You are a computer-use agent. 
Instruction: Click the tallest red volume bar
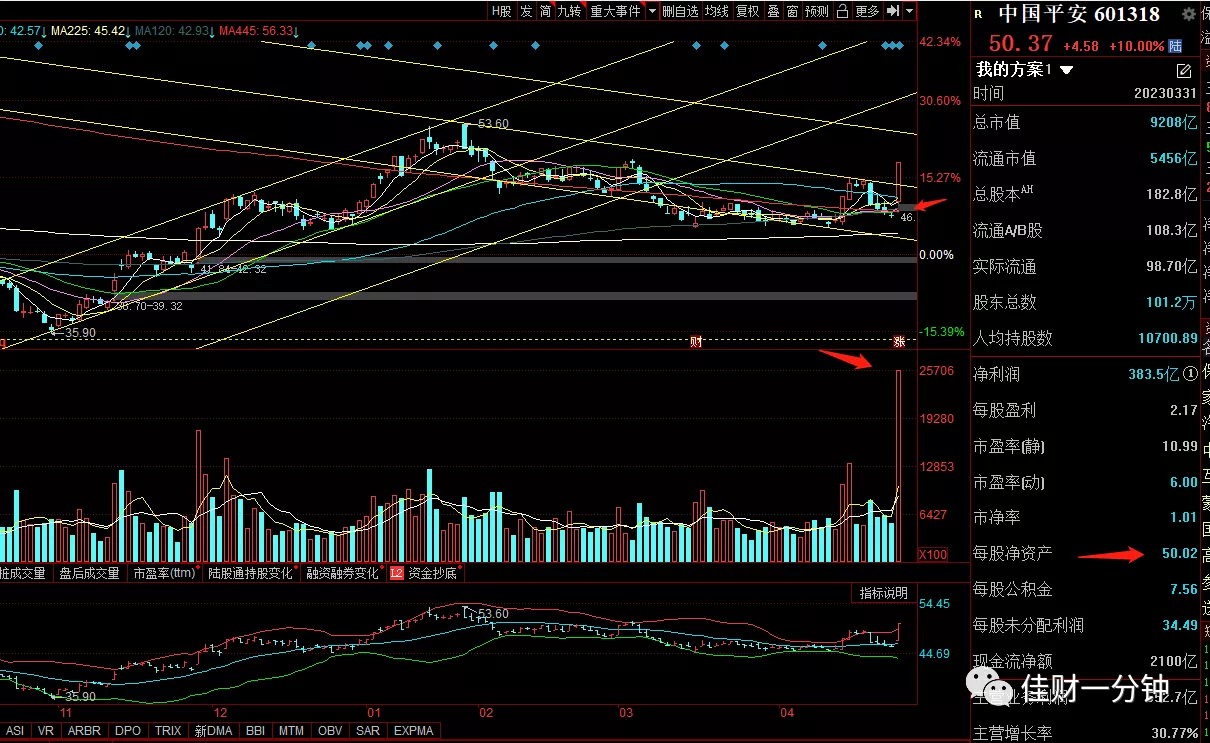[899, 465]
